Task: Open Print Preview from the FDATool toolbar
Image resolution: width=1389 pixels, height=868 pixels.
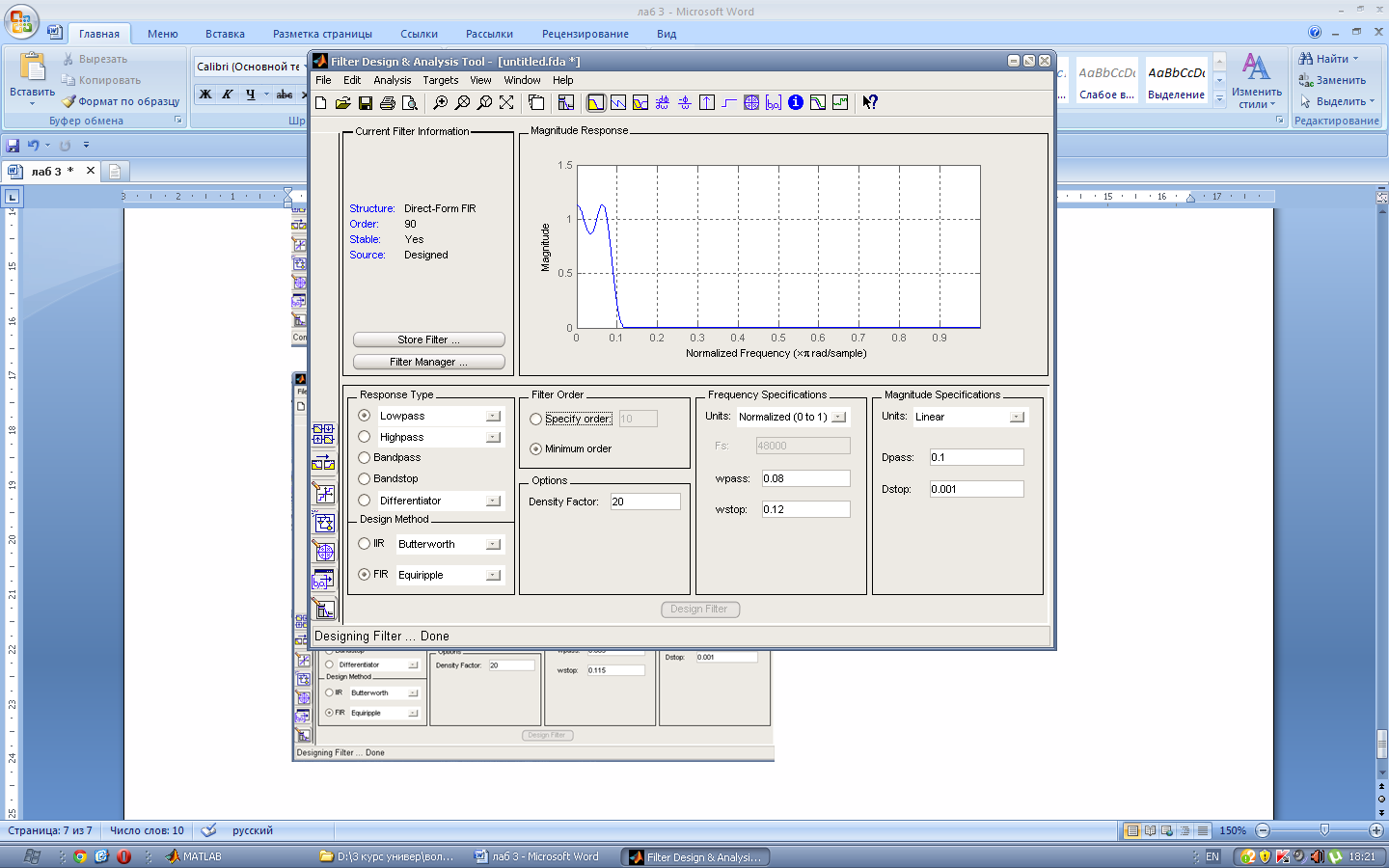Action: pos(409,102)
